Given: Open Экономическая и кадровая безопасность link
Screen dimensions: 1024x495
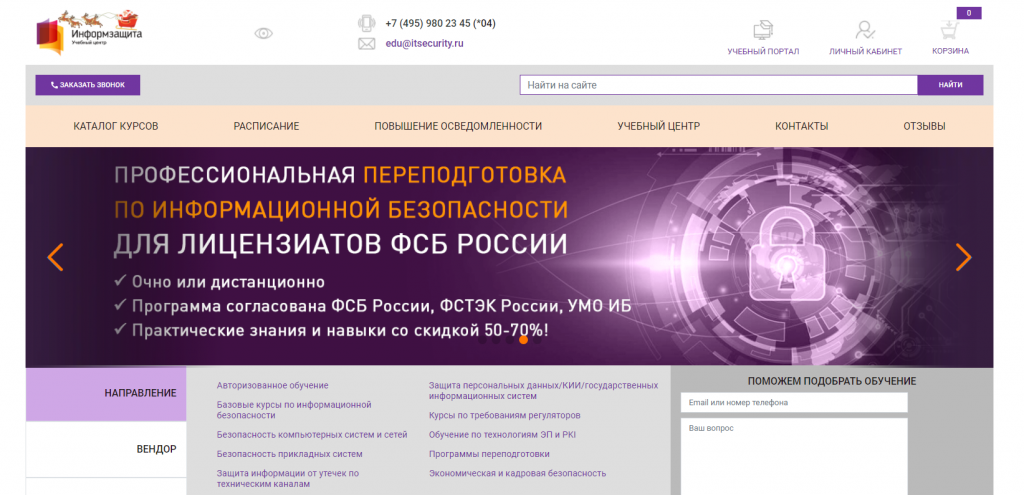Looking at the screenshot, I should click(x=517, y=473).
